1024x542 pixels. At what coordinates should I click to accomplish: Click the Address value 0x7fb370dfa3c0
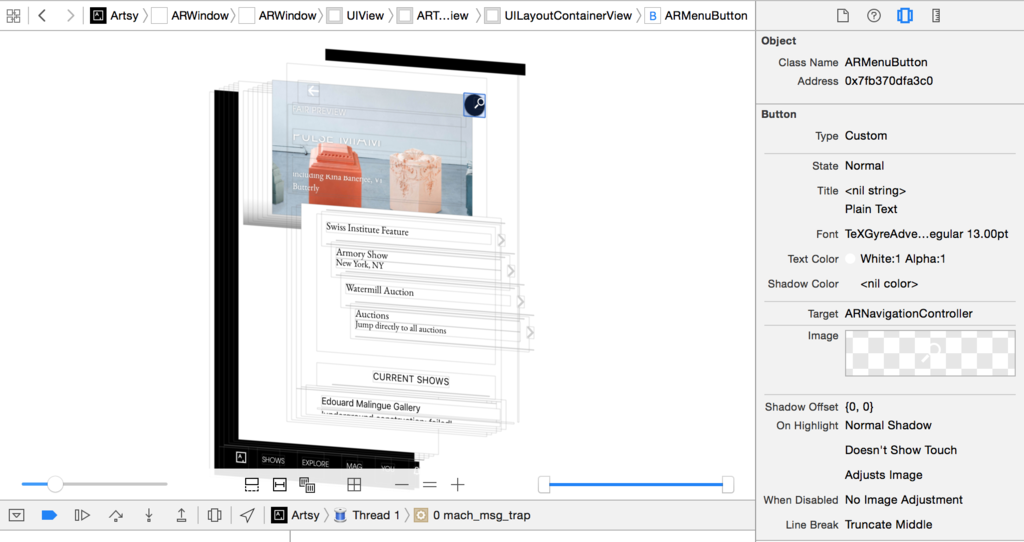(x=889, y=81)
